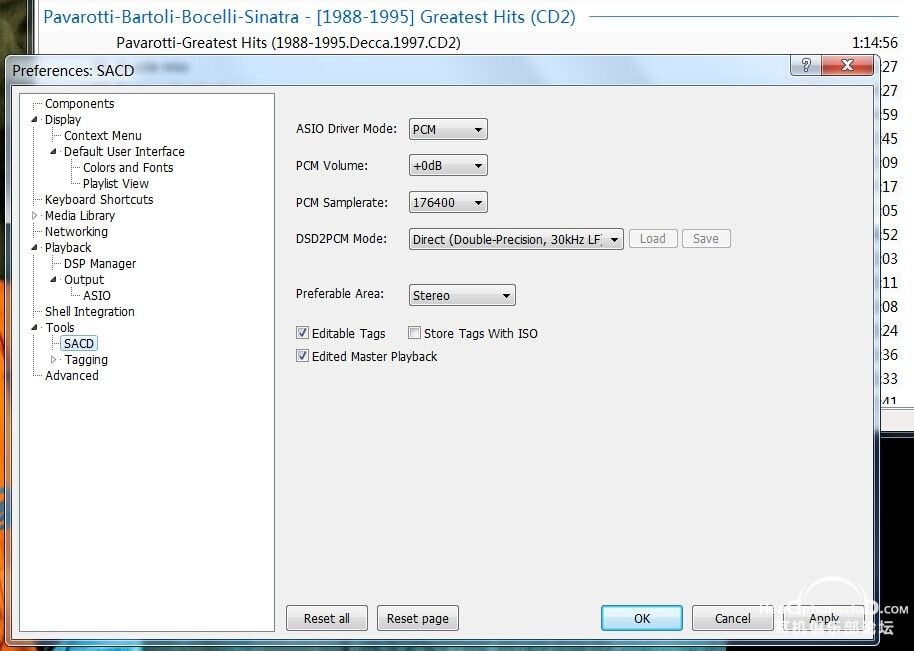Select Components in the preferences tree
914x651 pixels.
(x=79, y=104)
